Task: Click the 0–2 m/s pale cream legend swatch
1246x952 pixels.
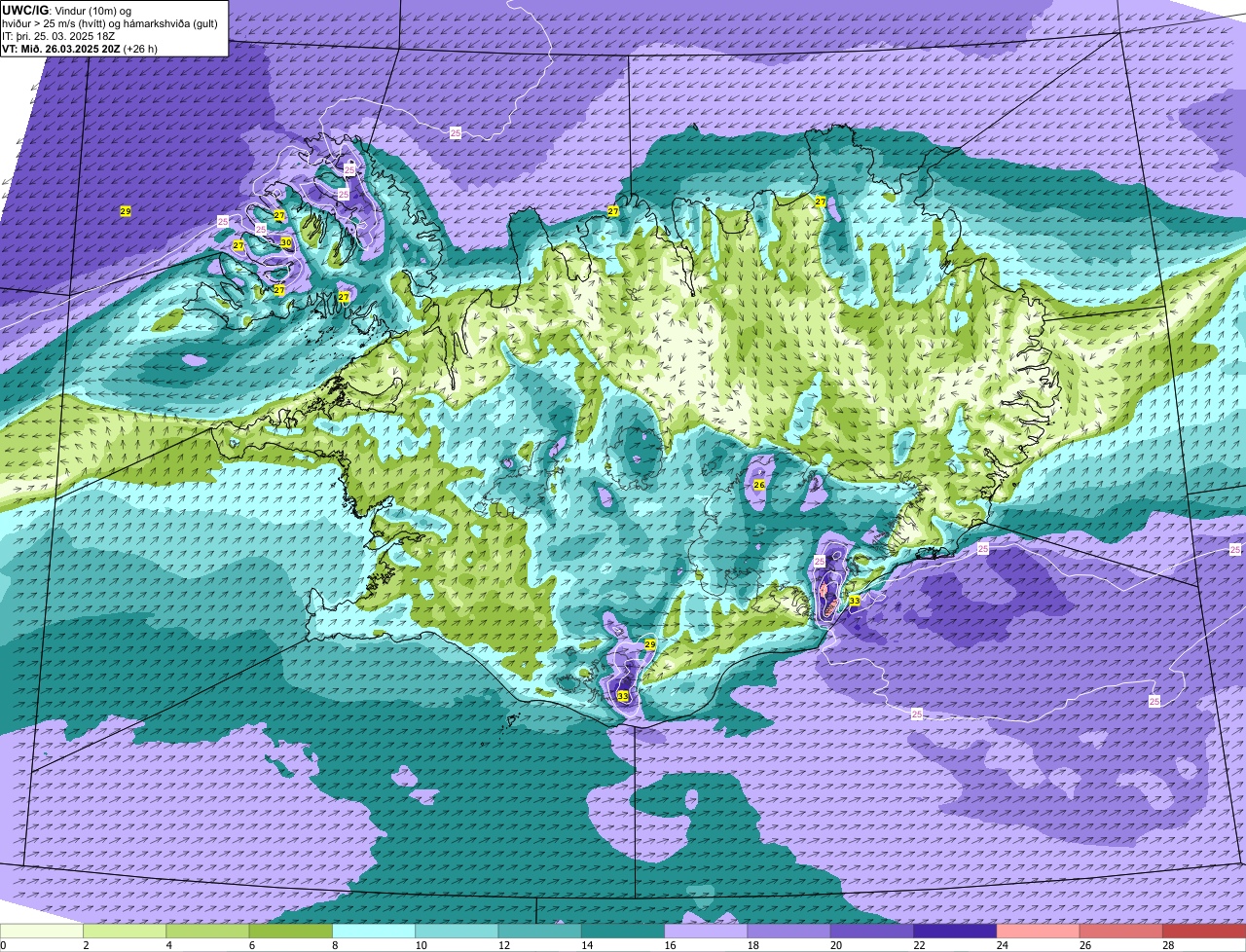Action: [42, 931]
